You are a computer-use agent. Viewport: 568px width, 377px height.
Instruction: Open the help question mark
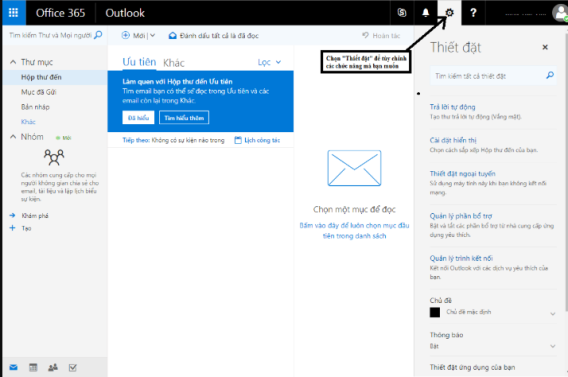pyautogui.click(x=473, y=13)
